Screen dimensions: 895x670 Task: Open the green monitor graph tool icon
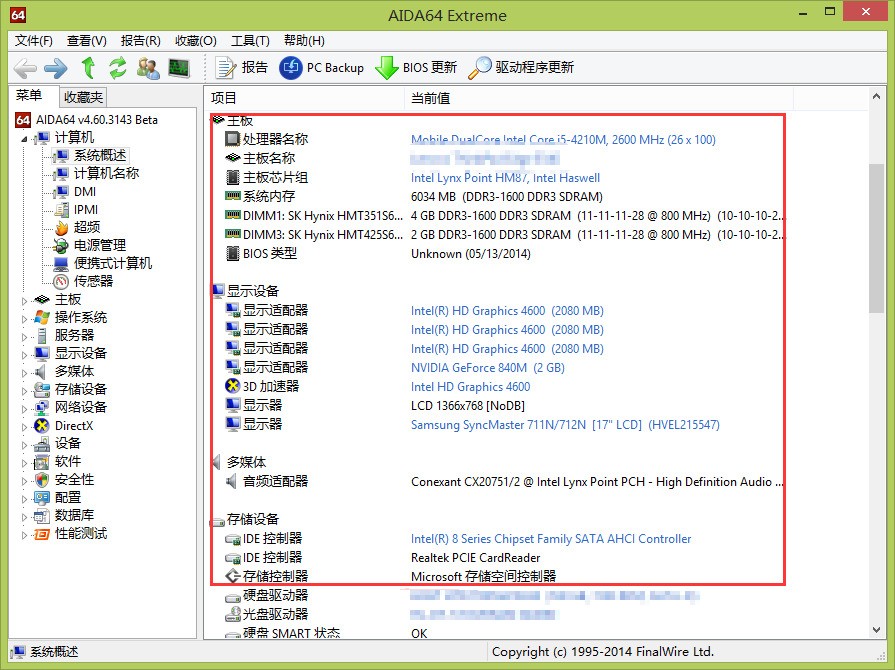point(179,68)
